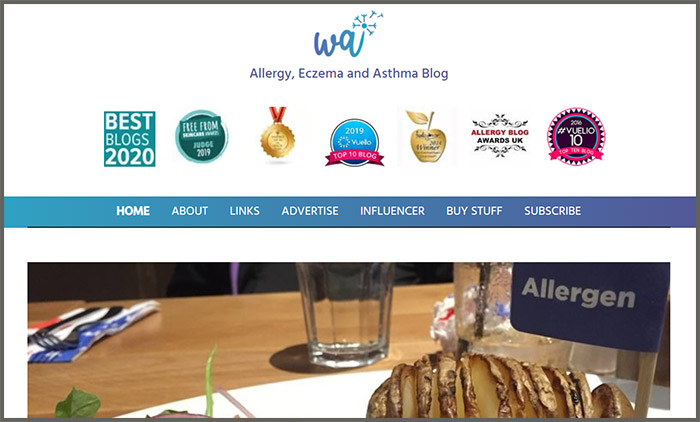This screenshot has height=422, width=700.
Task: Click the 2016 Vuelio Top Ten Blog badge
Action: pyautogui.click(x=576, y=136)
